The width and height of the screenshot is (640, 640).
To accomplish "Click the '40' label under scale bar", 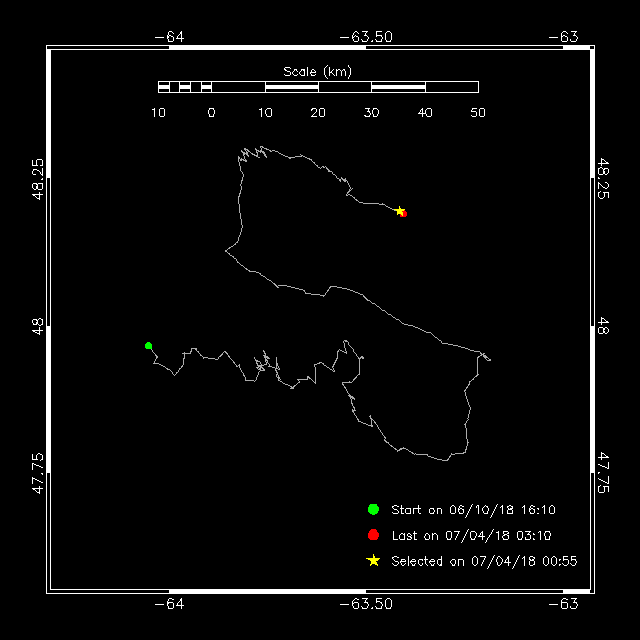I will pyautogui.click(x=425, y=113).
